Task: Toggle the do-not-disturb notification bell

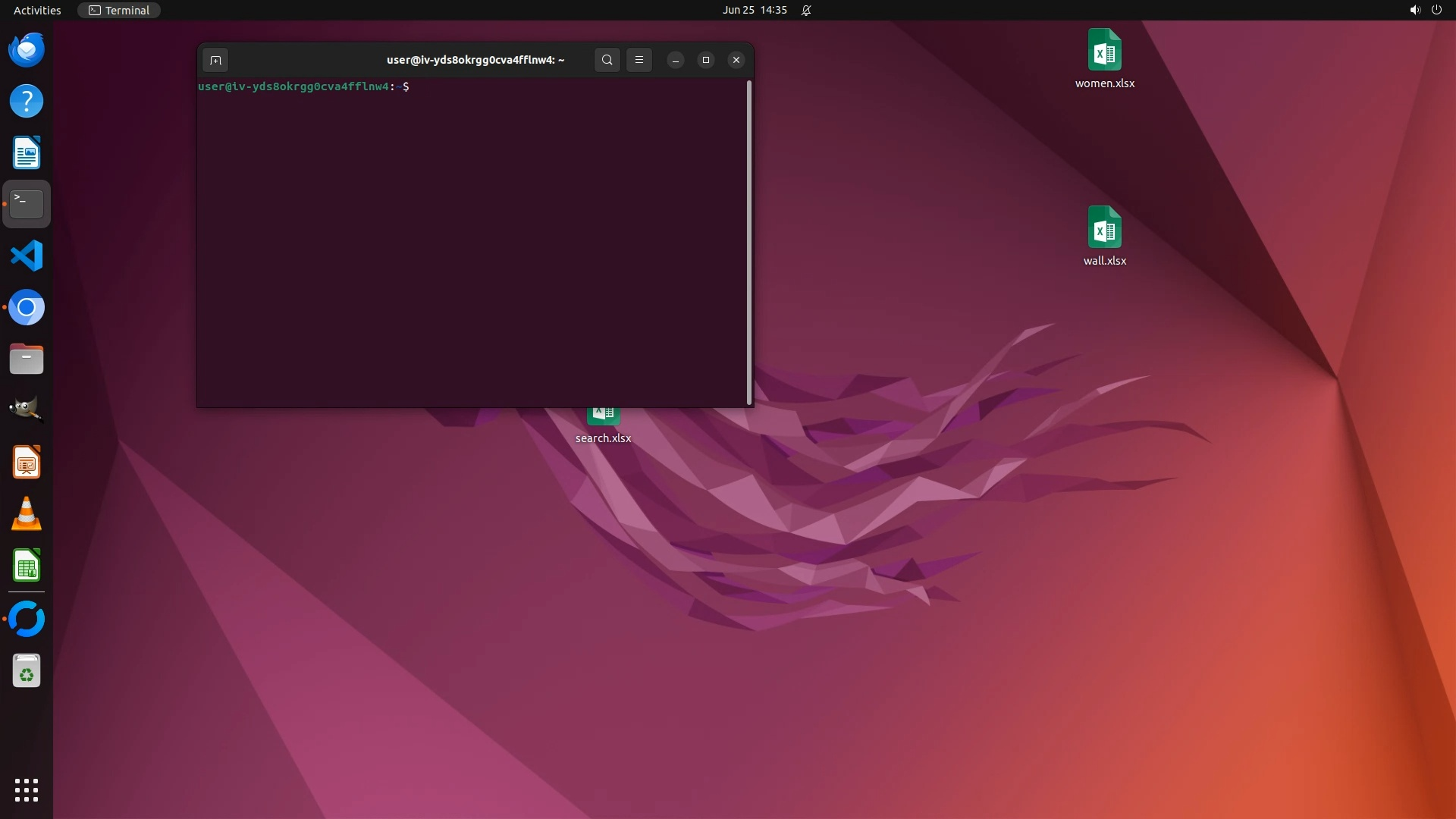Action: [x=806, y=10]
